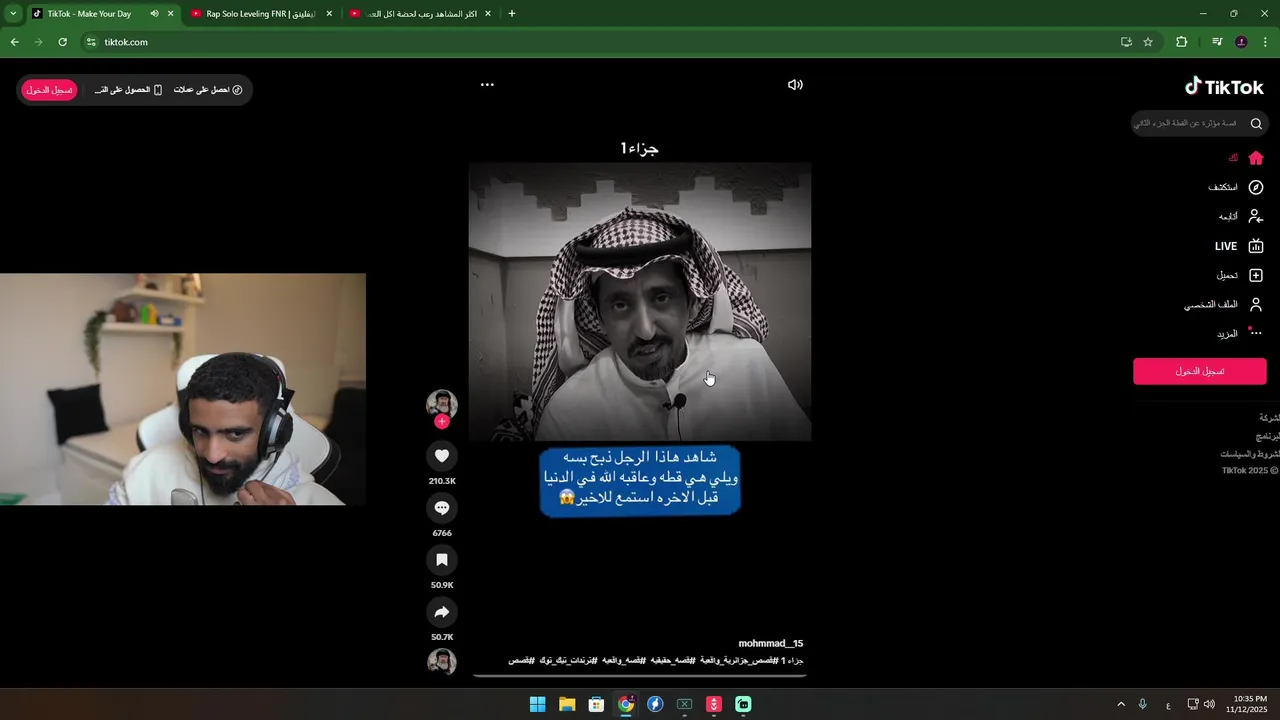
Task: Click the pink sidebar login button تسجيل الدخول
Action: tap(1200, 371)
